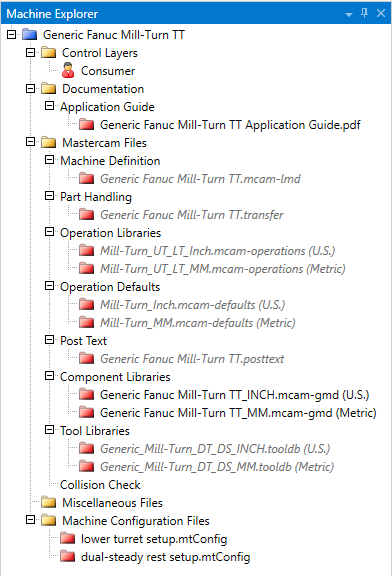Screen dimensions: 392x576
Task: Collapse the Machine Definition node
Action: point(49,160)
